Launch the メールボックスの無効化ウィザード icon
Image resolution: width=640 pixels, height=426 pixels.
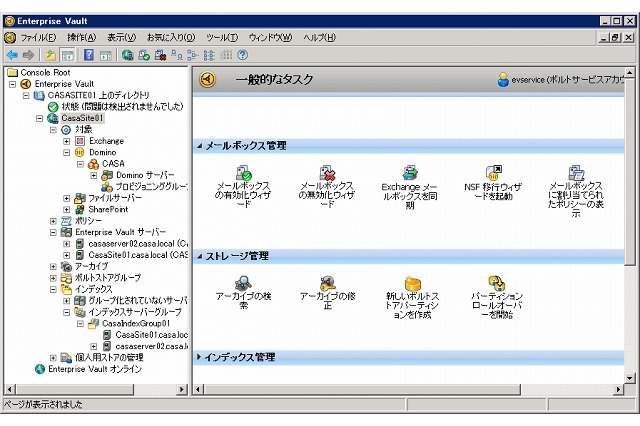point(327,173)
